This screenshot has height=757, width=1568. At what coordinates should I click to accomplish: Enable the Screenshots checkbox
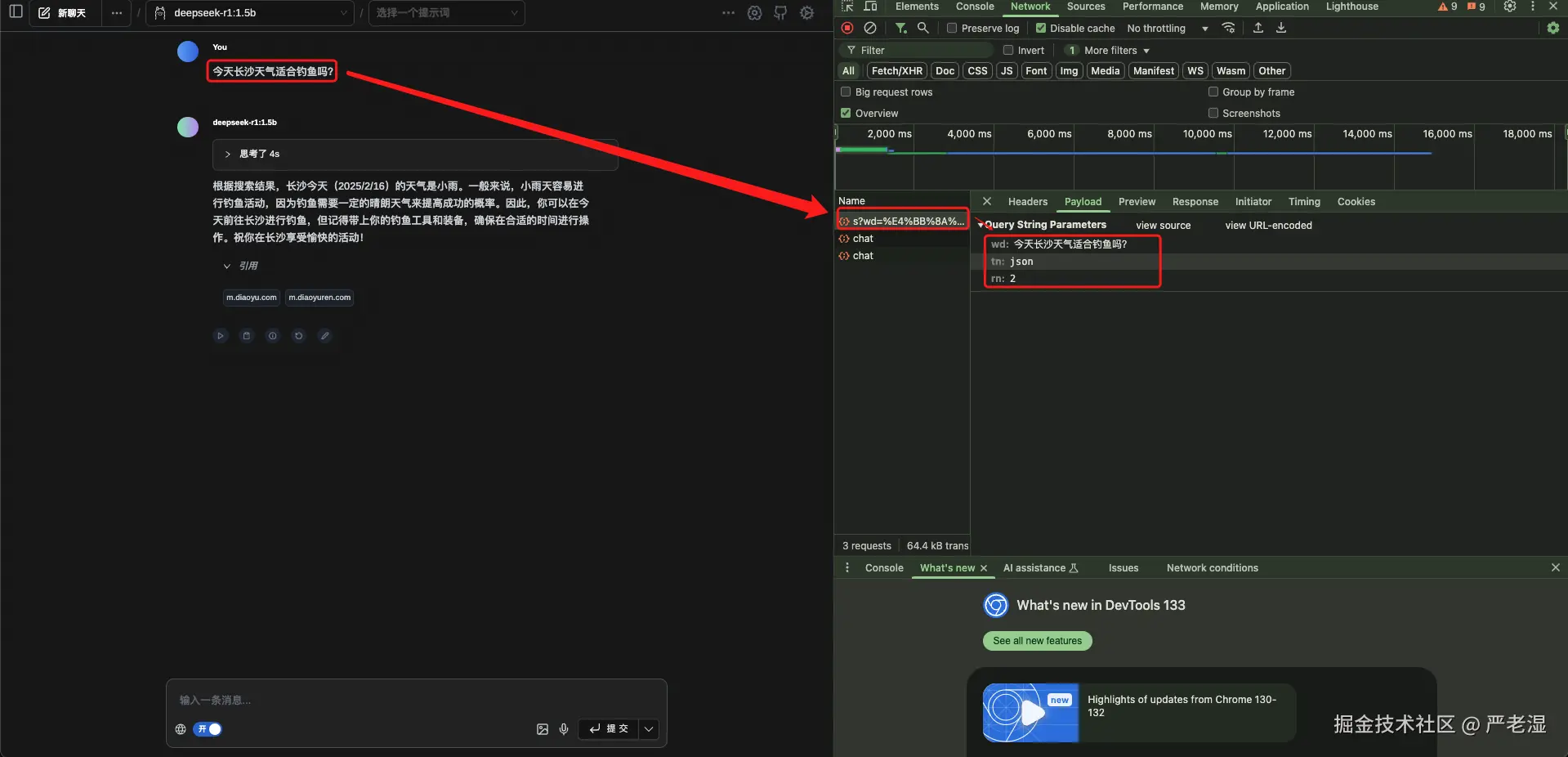[x=1213, y=113]
